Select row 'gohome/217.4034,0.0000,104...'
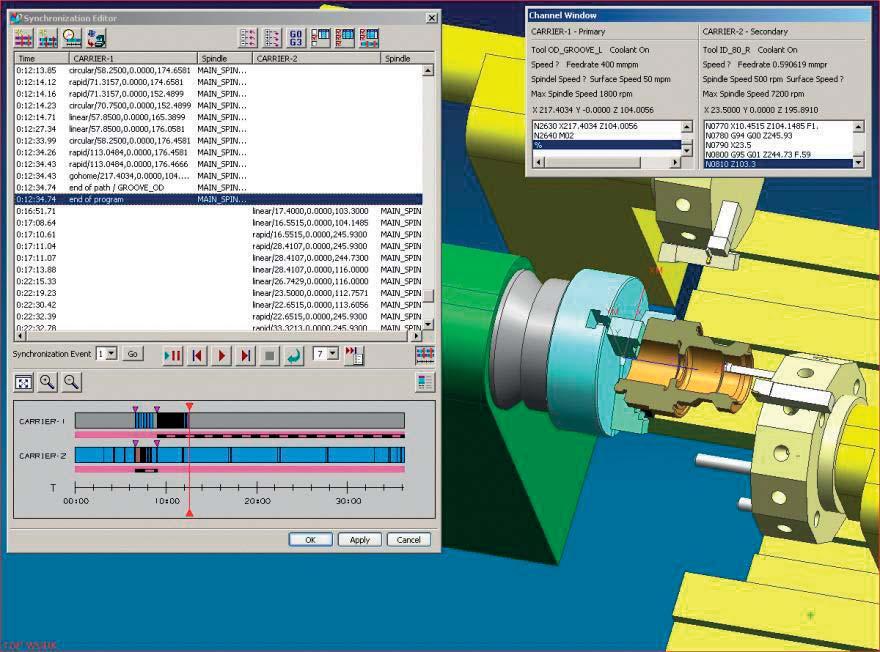Image resolution: width=880 pixels, height=652 pixels. point(218,176)
